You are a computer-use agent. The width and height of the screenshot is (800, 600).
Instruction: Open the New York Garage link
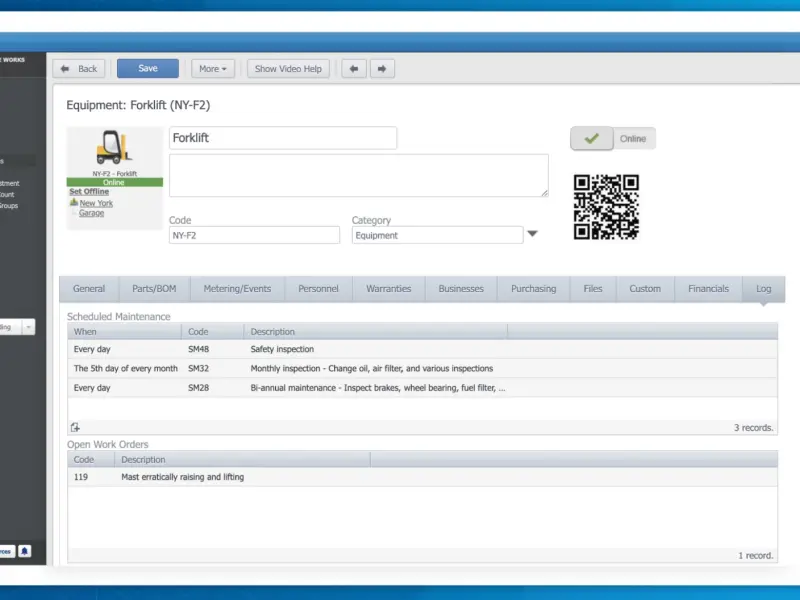point(95,208)
